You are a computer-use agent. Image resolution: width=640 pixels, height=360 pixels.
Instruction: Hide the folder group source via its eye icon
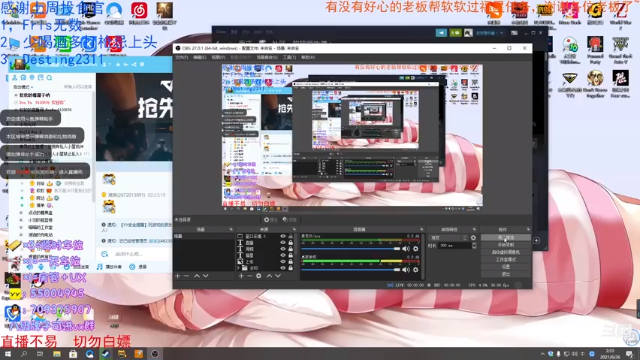[283, 268]
